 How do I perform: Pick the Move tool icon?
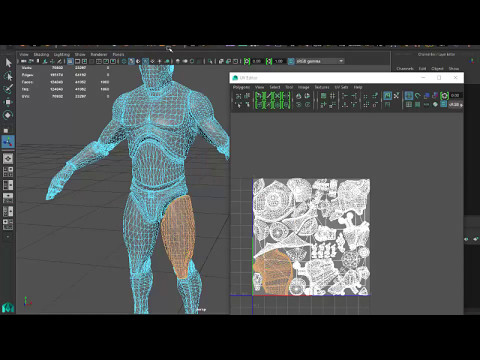tap(8, 102)
